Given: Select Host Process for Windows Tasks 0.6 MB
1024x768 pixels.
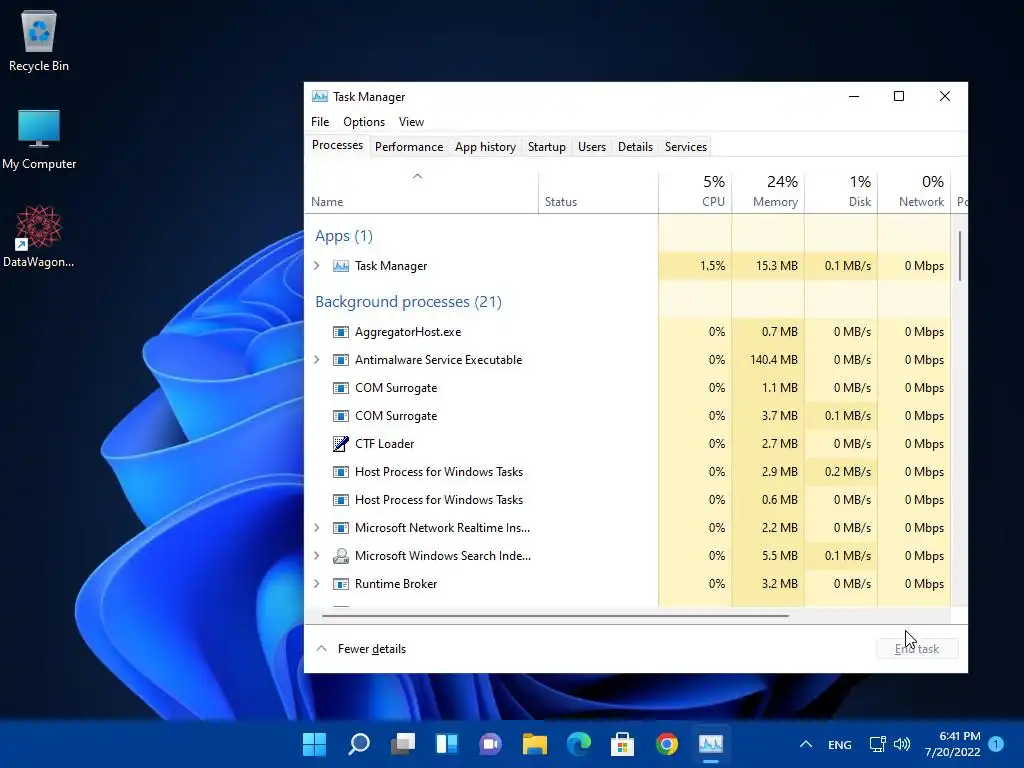Looking at the screenshot, I should tap(628, 500).
